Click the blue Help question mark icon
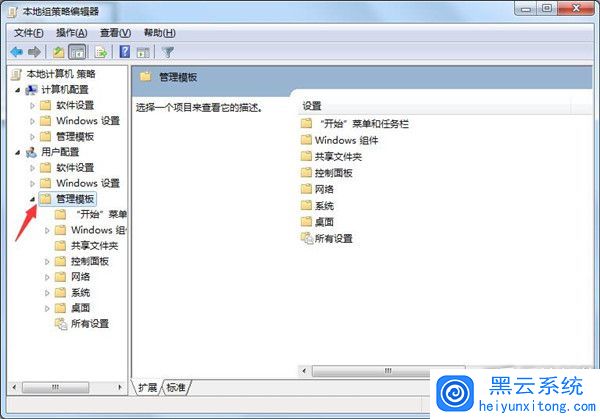This screenshot has height=419, width=600. [x=125, y=52]
